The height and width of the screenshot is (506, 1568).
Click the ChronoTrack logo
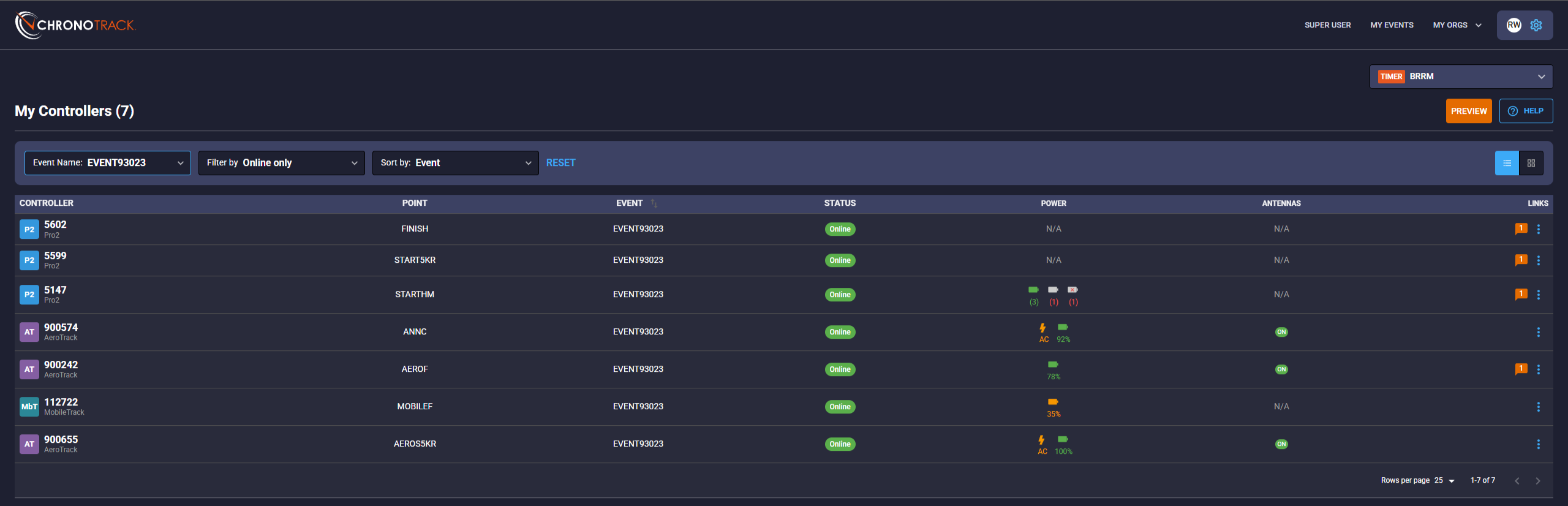(x=75, y=25)
